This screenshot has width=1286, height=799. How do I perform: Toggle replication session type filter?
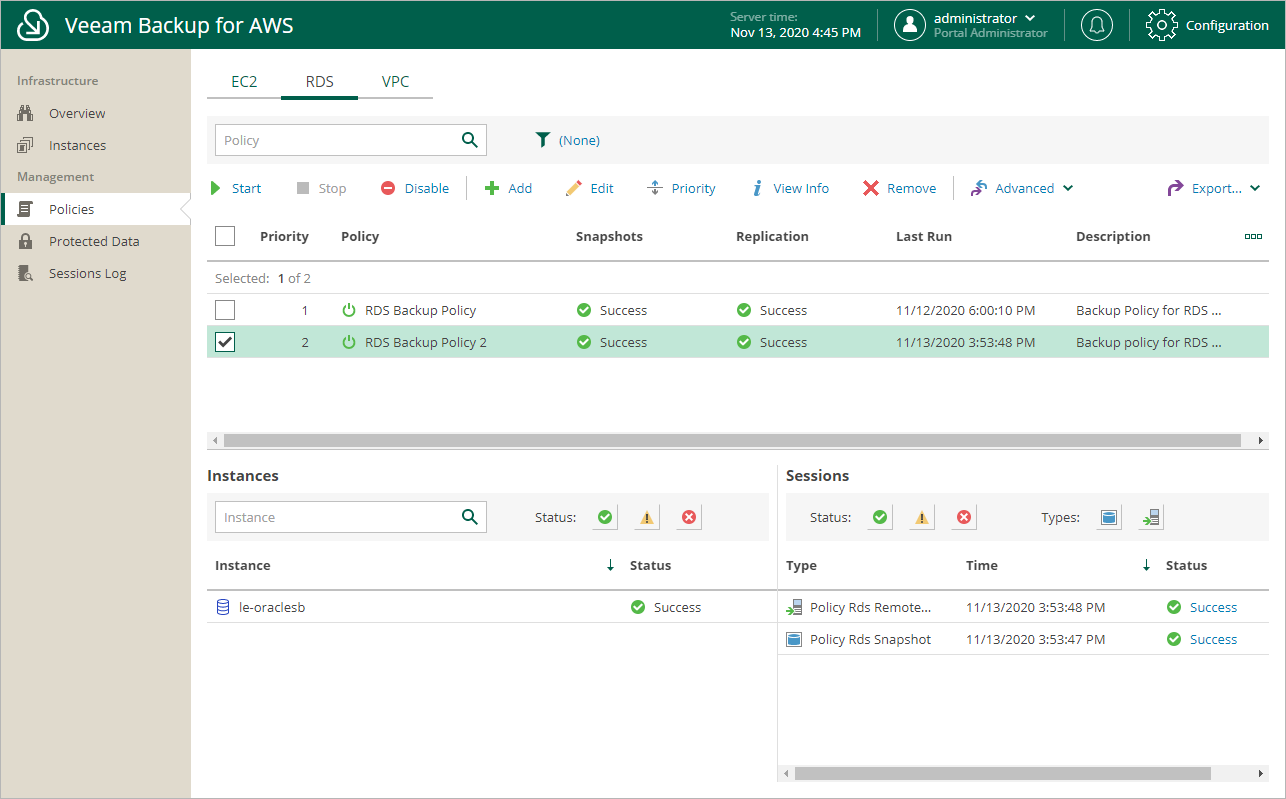coord(1151,517)
